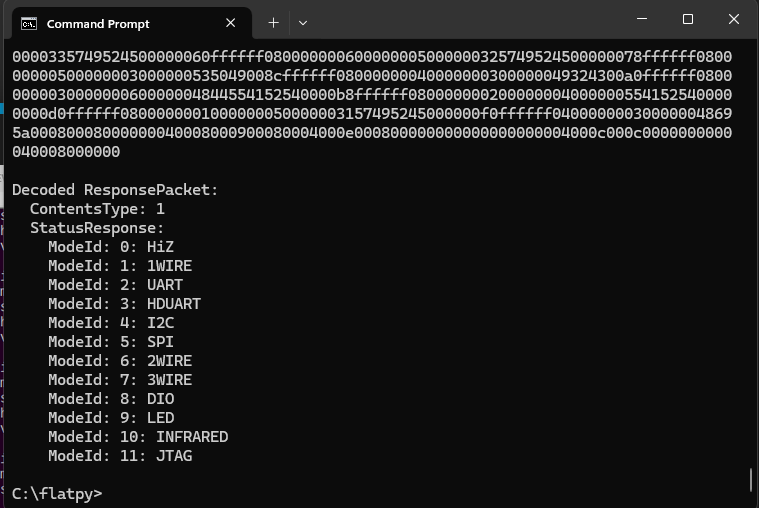Click the 'Decoded ResponsePacket:' text line
This screenshot has width=759, height=508.
(x=115, y=190)
